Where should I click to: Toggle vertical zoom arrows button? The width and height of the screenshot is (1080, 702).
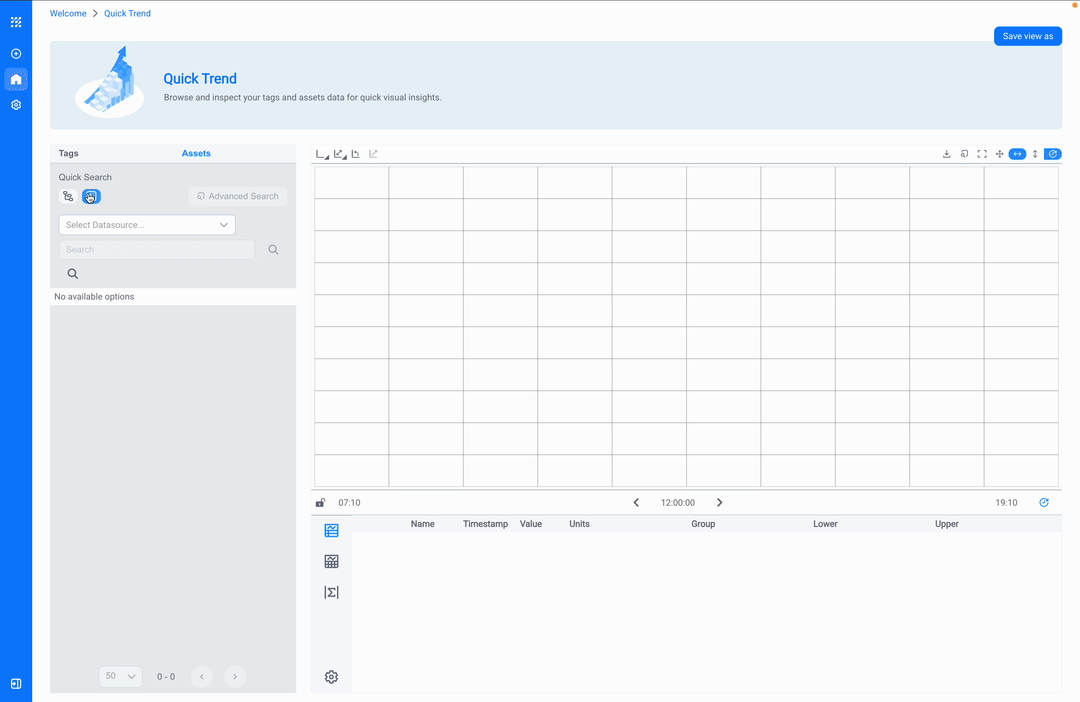coord(1035,154)
